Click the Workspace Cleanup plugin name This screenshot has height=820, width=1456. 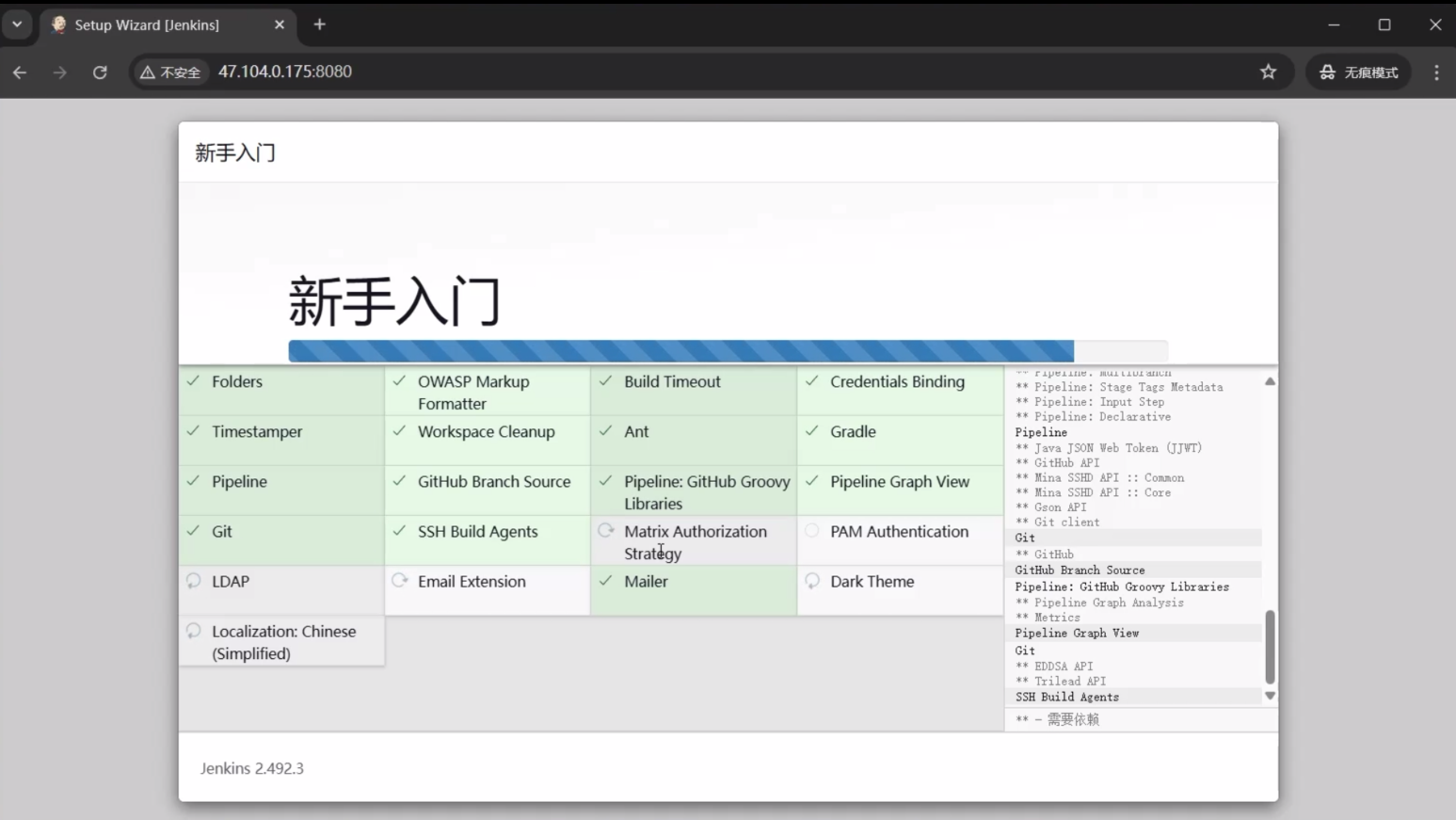pyautogui.click(x=487, y=431)
